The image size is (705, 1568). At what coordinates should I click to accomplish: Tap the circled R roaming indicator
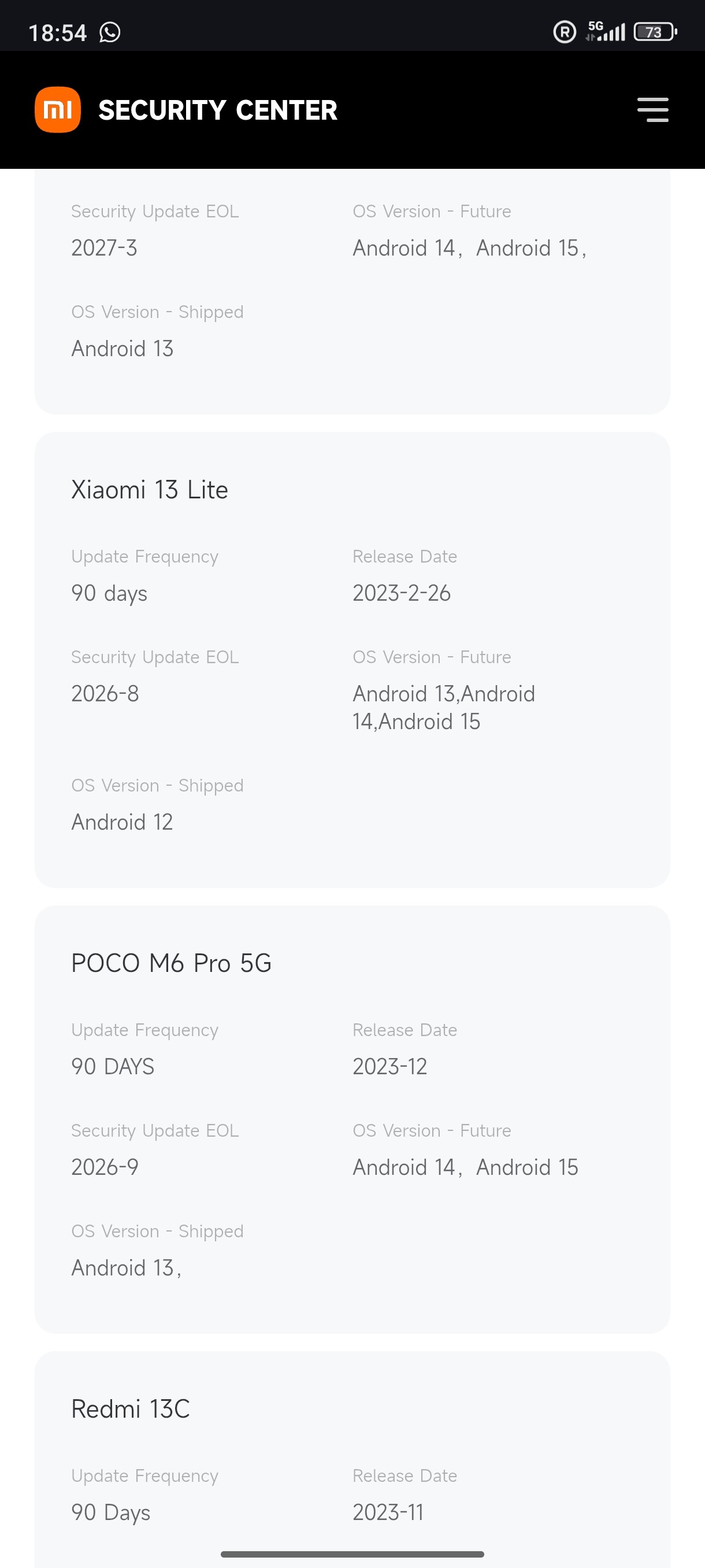(565, 32)
